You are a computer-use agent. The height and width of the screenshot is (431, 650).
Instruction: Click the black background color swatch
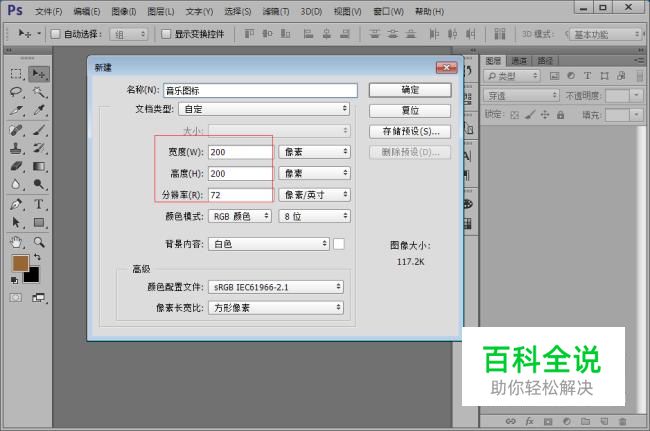coord(32,275)
